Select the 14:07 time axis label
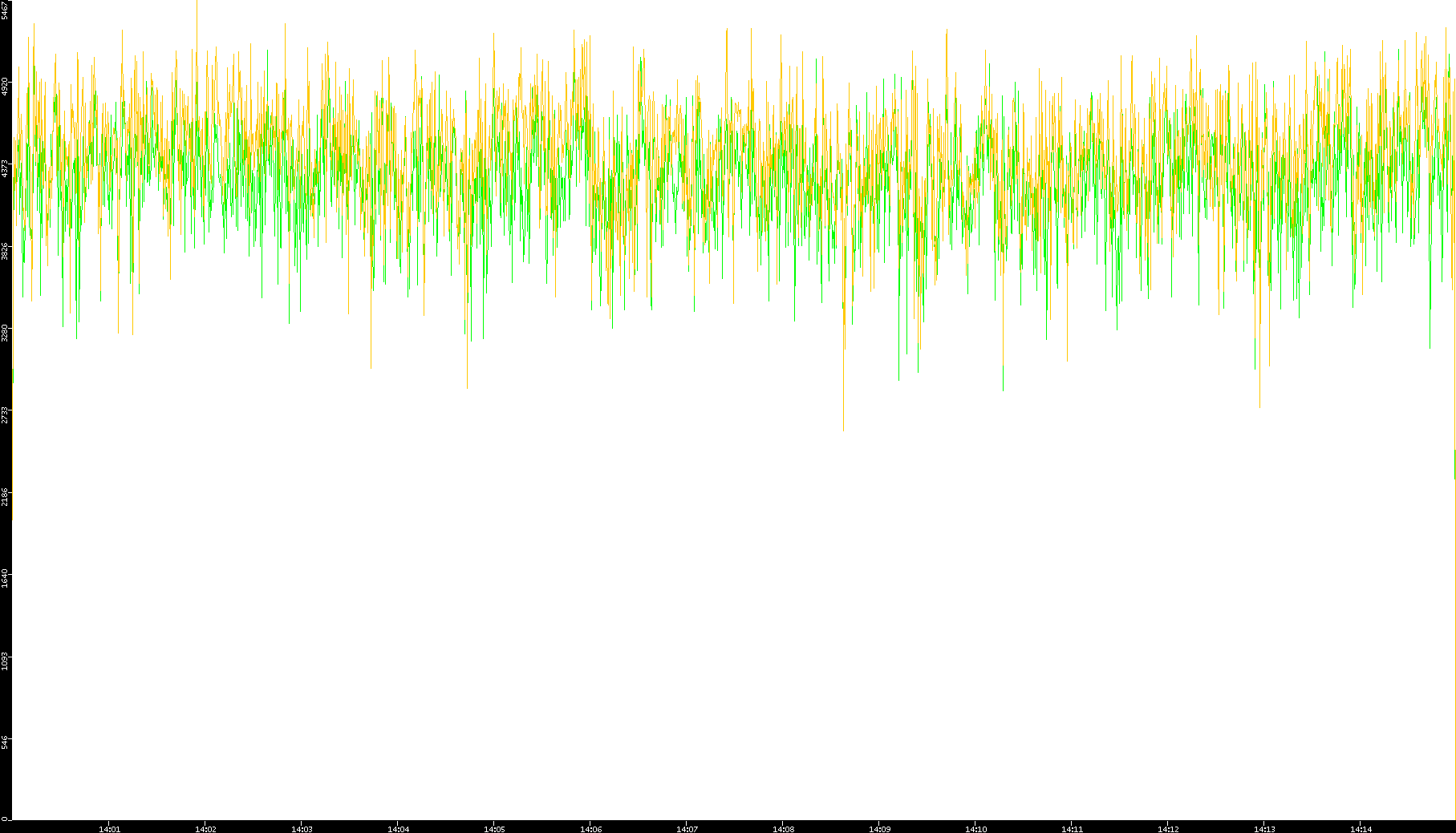This screenshot has width=1456, height=833. [x=687, y=829]
